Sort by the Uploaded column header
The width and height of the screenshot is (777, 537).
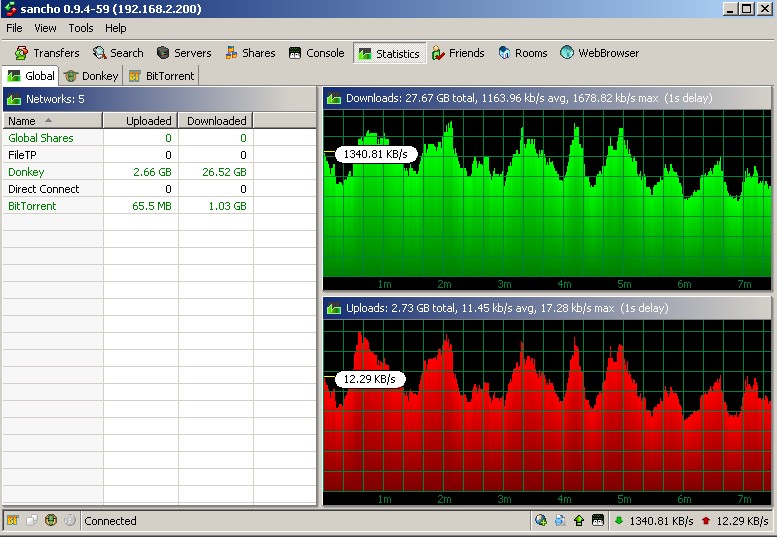coord(140,121)
